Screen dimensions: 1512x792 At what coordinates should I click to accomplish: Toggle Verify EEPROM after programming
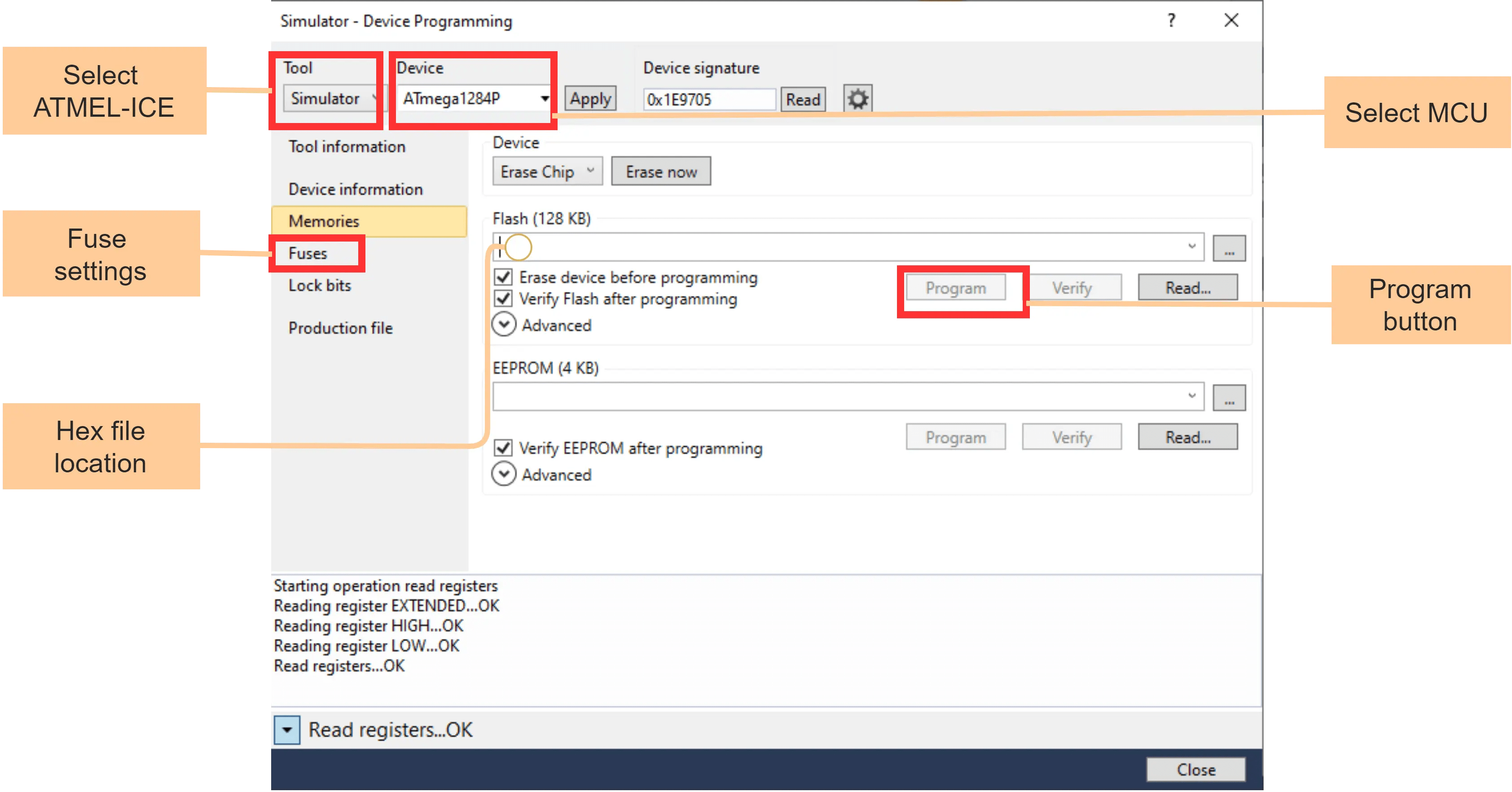pyautogui.click(x=503, y=448)
